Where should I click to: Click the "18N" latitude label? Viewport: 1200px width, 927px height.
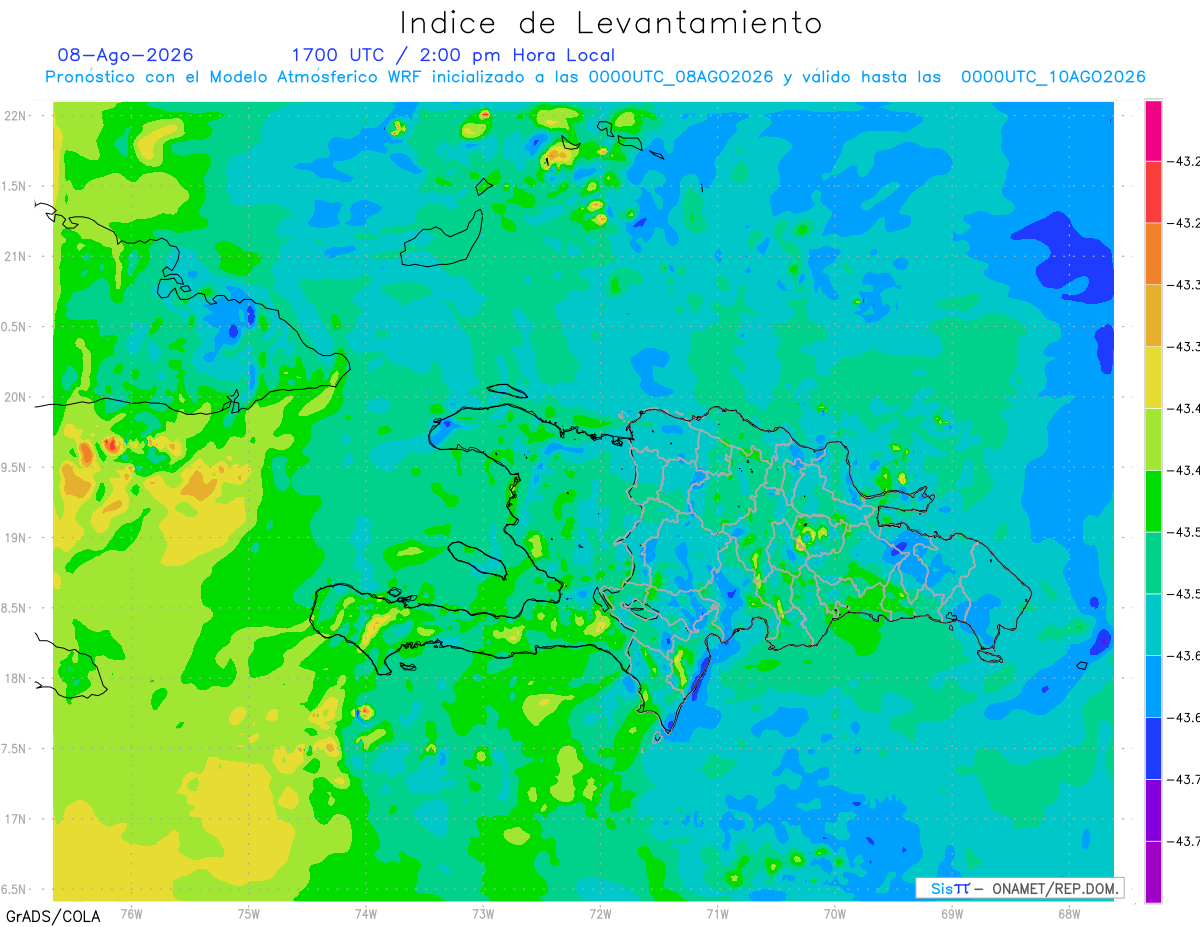(x=16, y=678)
